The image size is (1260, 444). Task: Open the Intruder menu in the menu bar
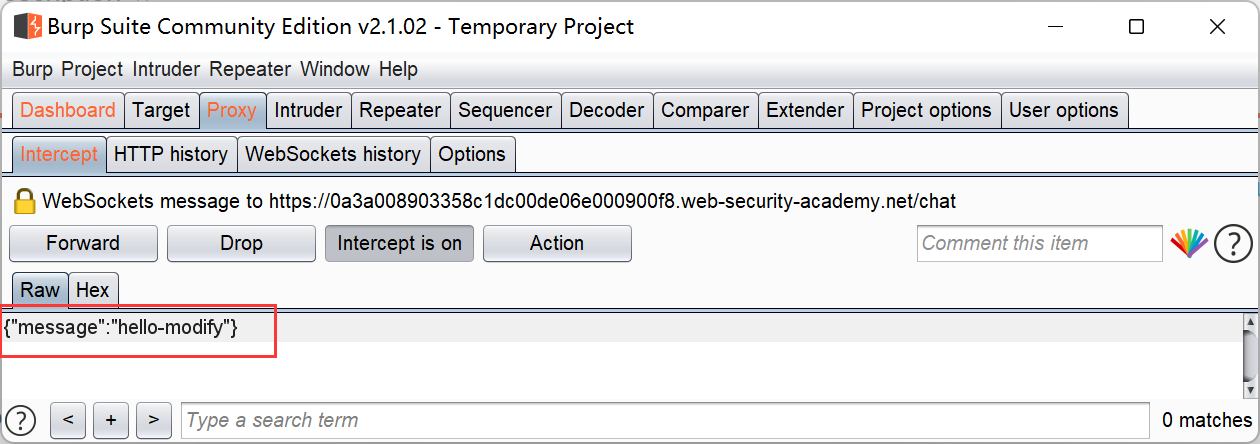(x=167, y=69)
